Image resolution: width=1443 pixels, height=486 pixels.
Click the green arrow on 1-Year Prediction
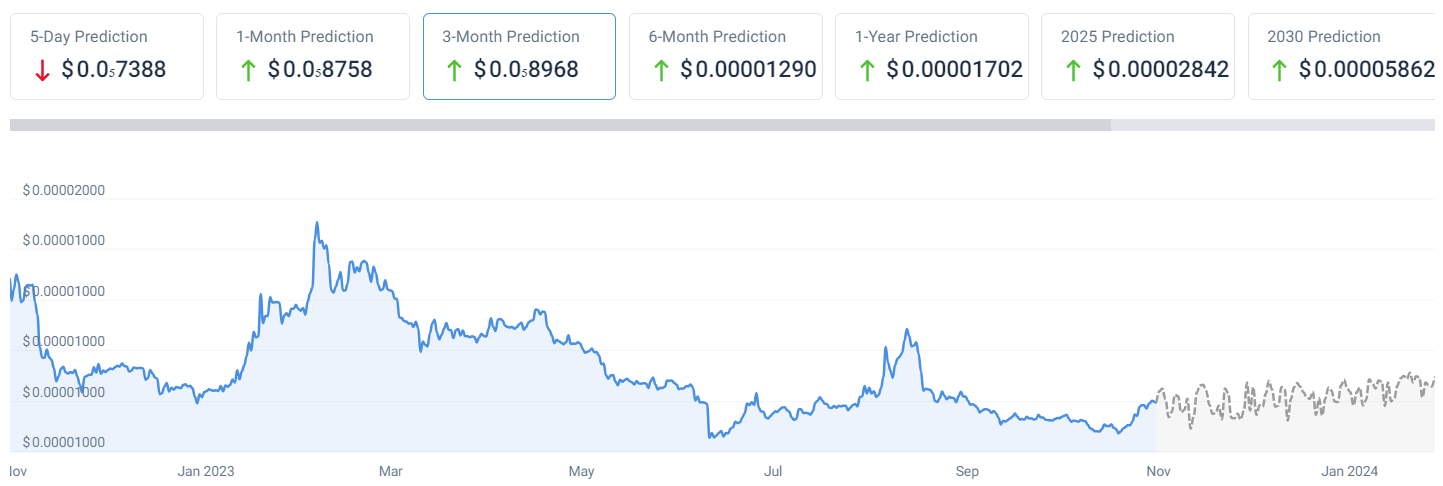866,70
